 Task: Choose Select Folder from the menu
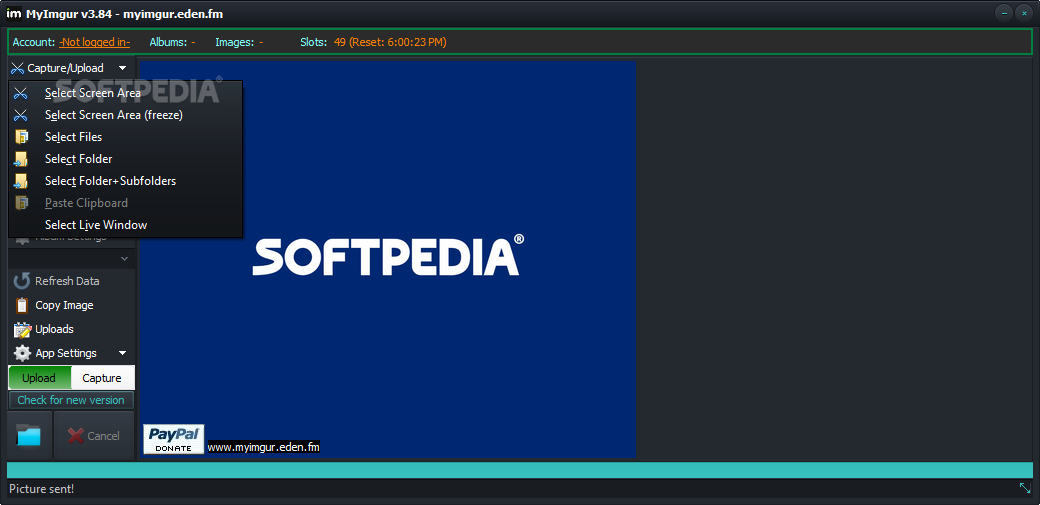coord(125,159)
